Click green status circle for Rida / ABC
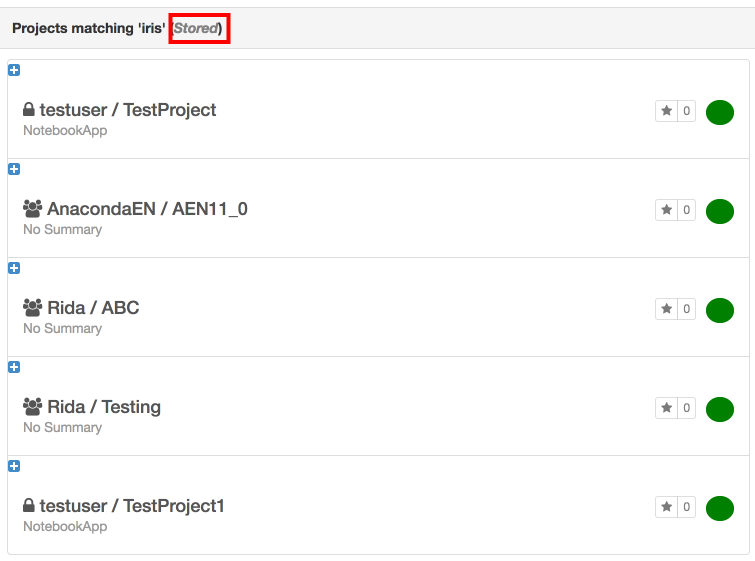755x561 pixels. pyautogui.click(x=720, y=310)
